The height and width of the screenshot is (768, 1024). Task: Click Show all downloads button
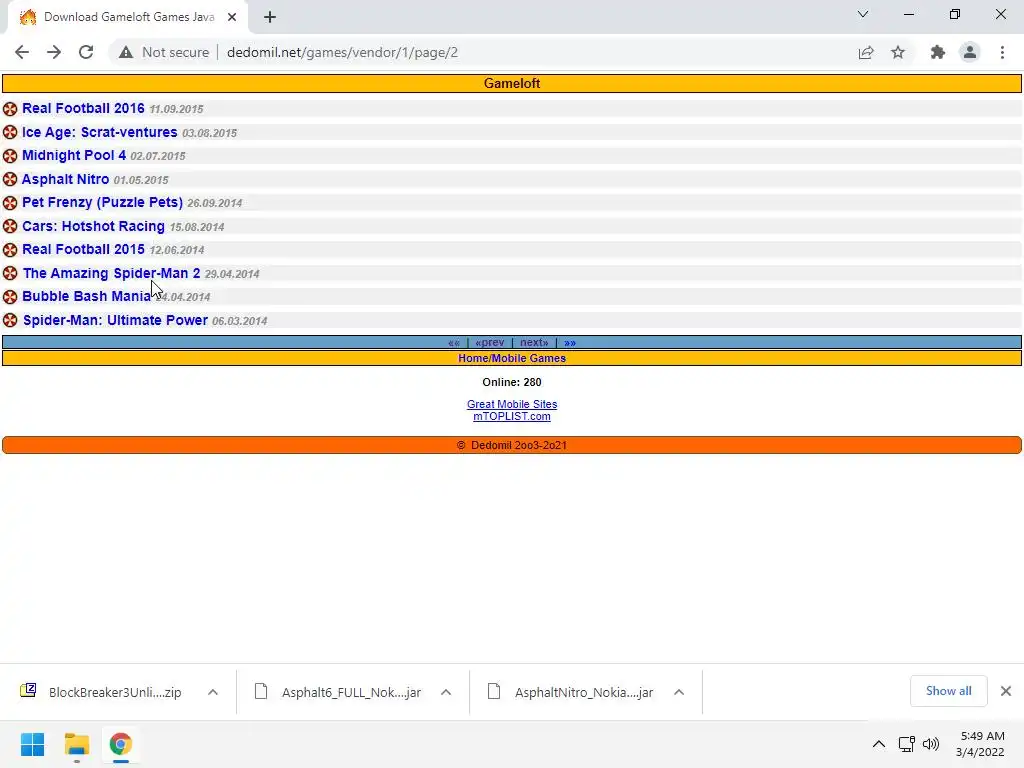(948, 691)
